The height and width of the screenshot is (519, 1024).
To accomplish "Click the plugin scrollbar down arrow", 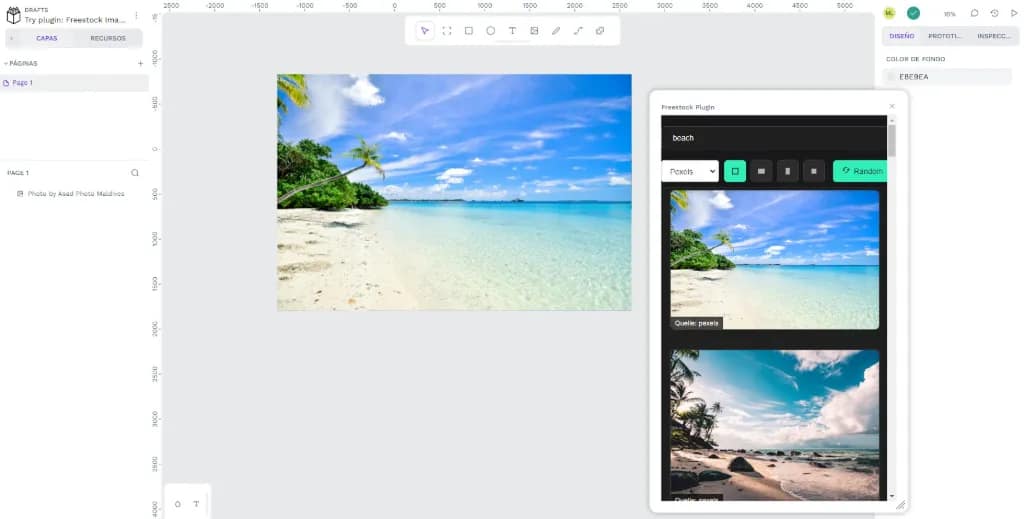I will [891, 496].
